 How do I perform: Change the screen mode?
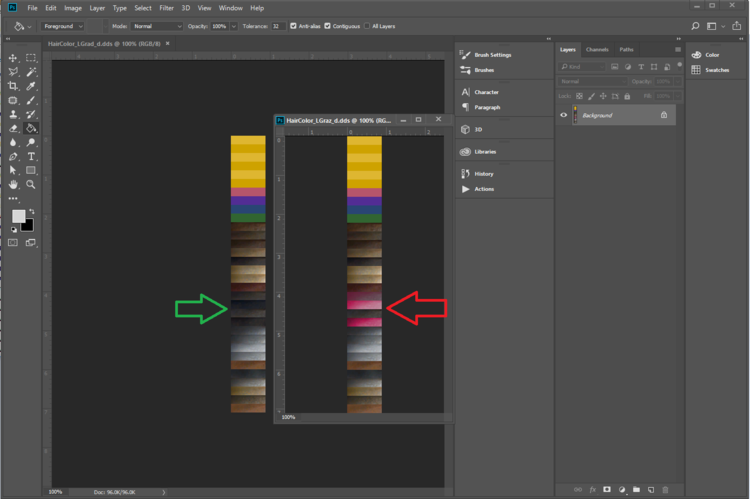(31, 243)
